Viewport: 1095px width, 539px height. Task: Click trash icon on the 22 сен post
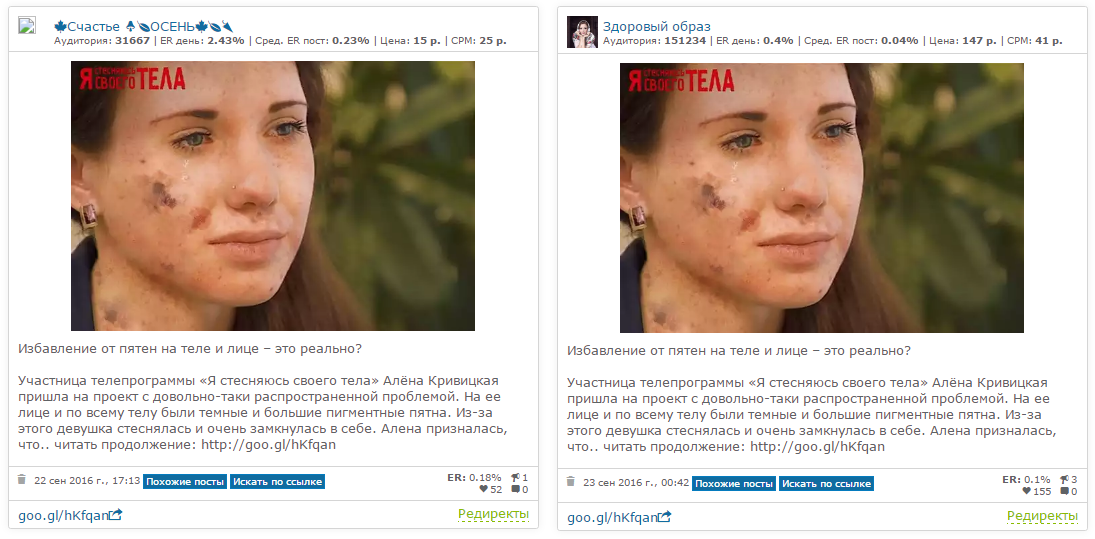22,480
